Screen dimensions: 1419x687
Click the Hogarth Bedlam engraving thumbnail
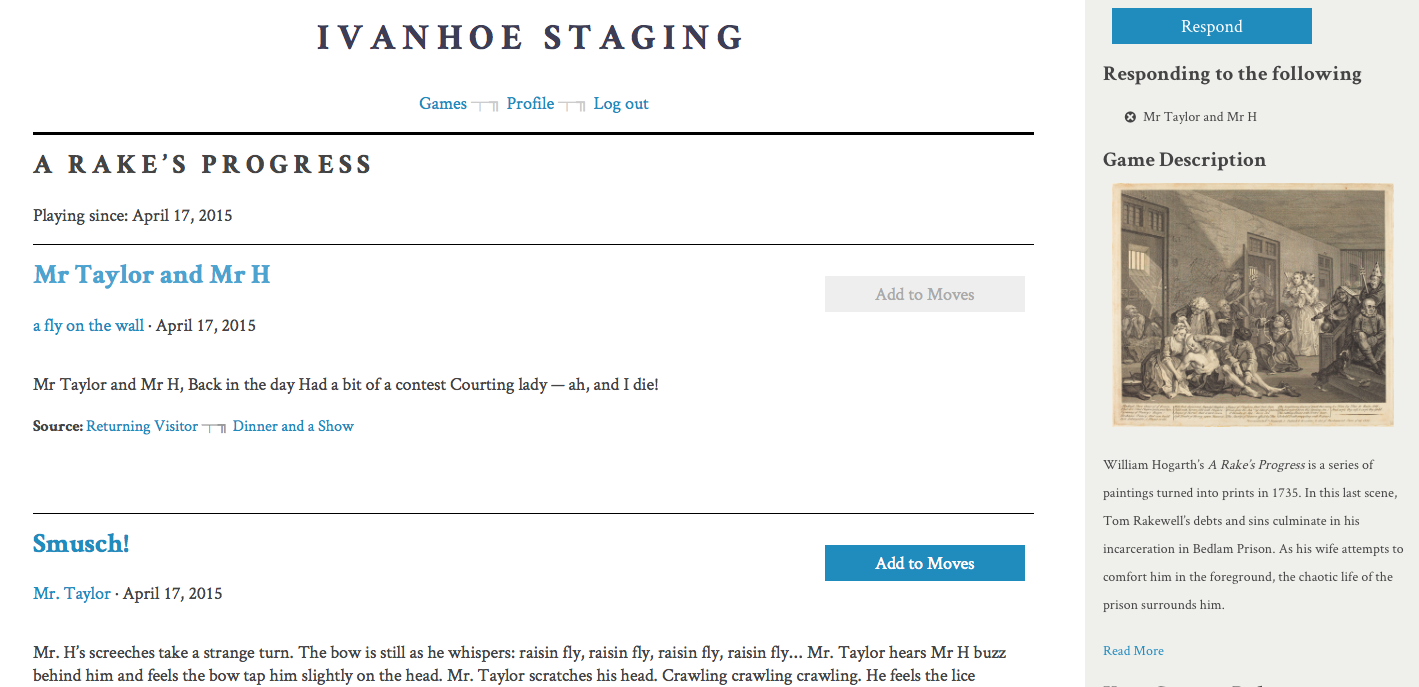click(1253, 305)
